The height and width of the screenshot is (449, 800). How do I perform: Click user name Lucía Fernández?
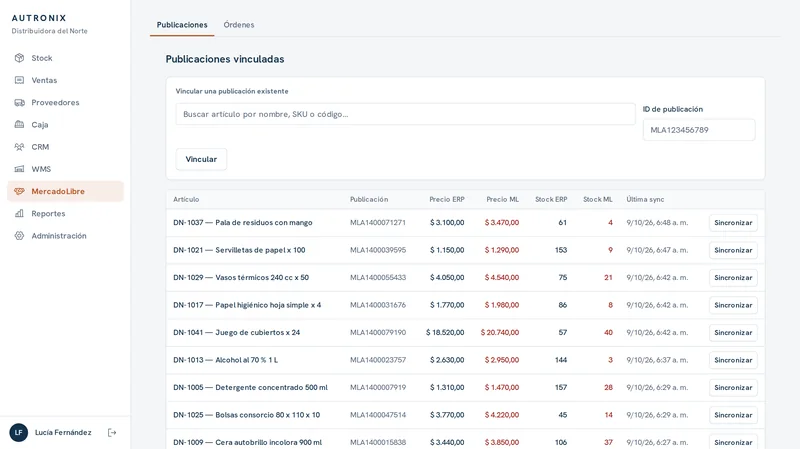pyautogui.click(x=63, y=433)
